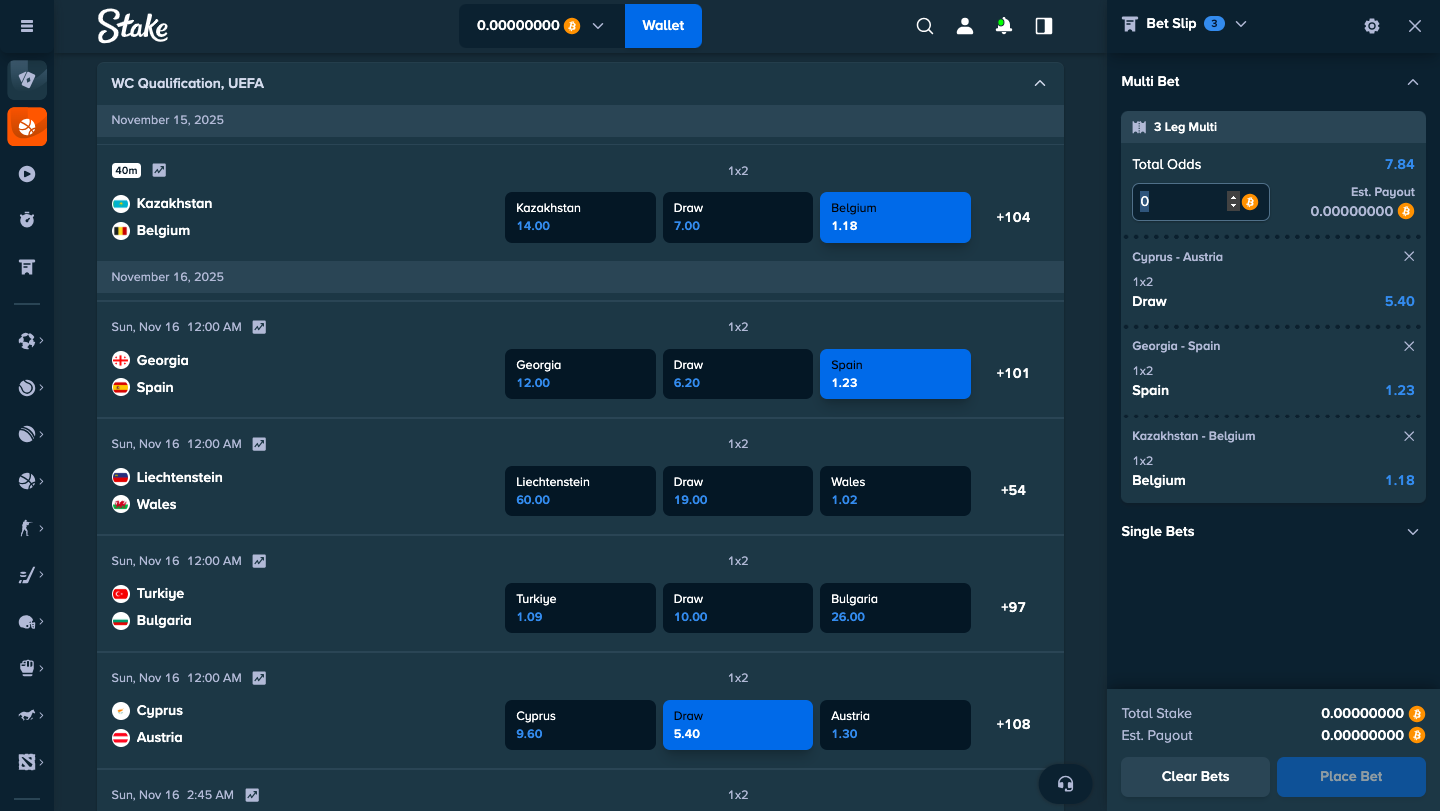Click the search magnifier icon

925,26
